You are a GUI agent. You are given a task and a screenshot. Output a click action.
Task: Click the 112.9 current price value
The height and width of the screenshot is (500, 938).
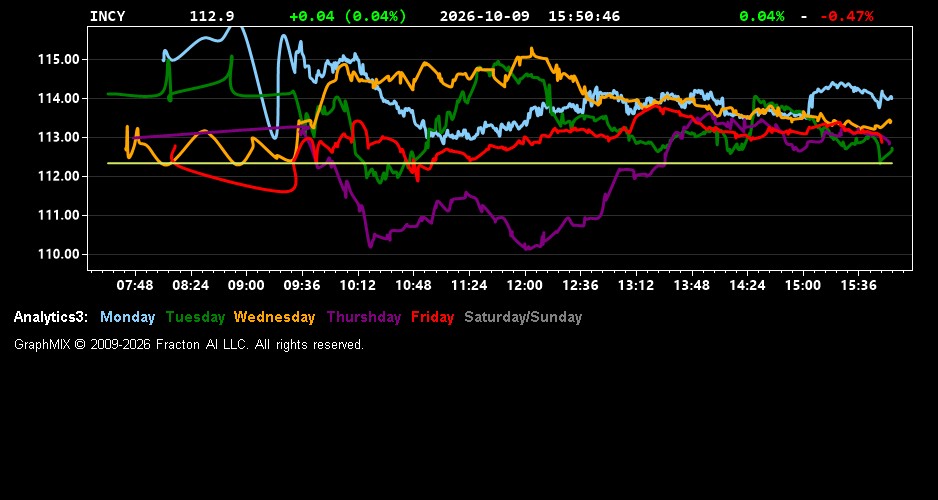coord(212,16)
